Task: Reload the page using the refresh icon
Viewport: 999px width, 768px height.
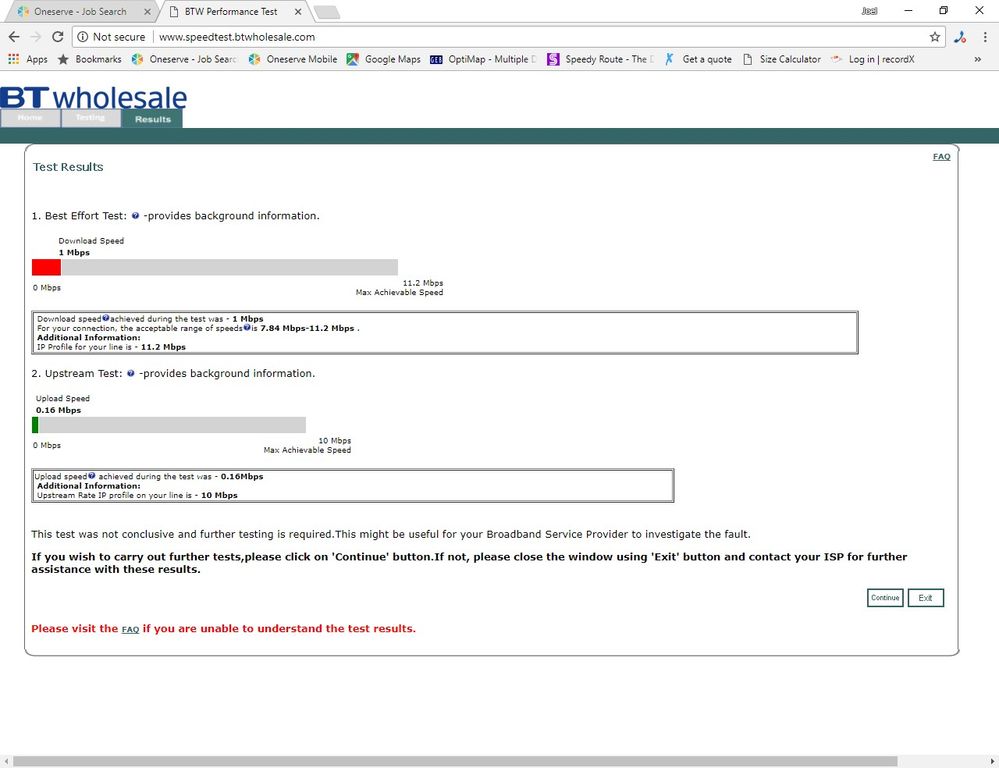Action: (x=58, y=37)
